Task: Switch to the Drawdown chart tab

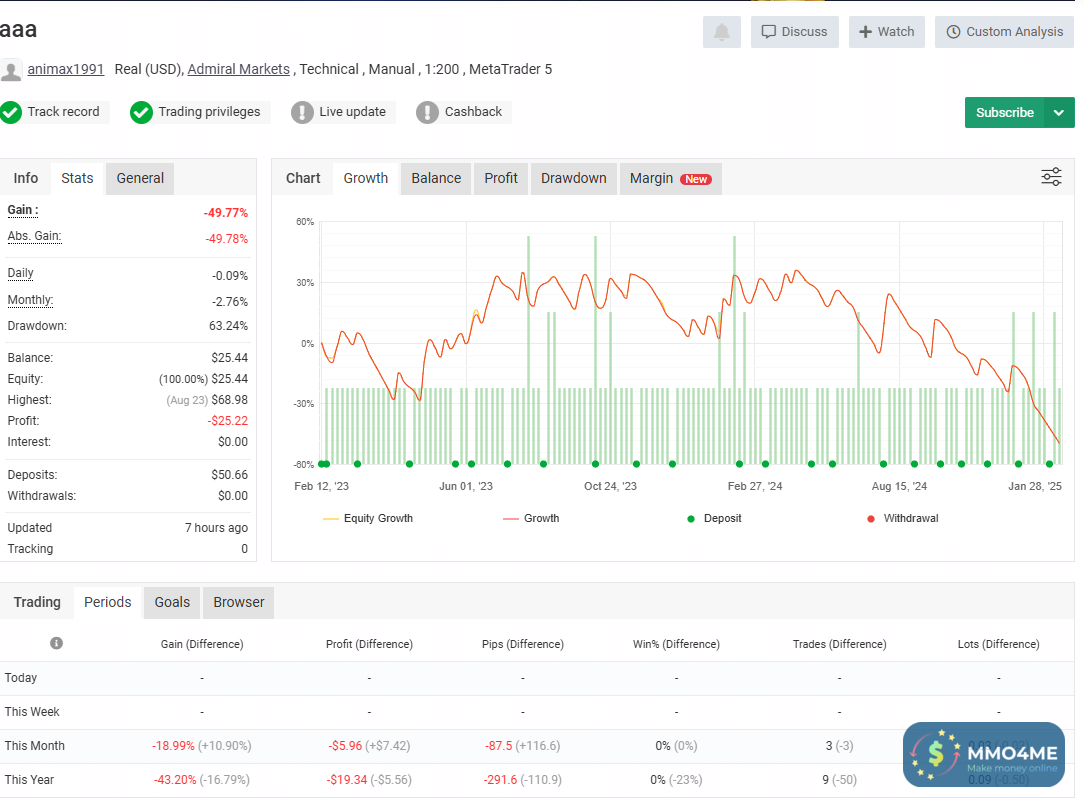Action: tap(573, 178)
